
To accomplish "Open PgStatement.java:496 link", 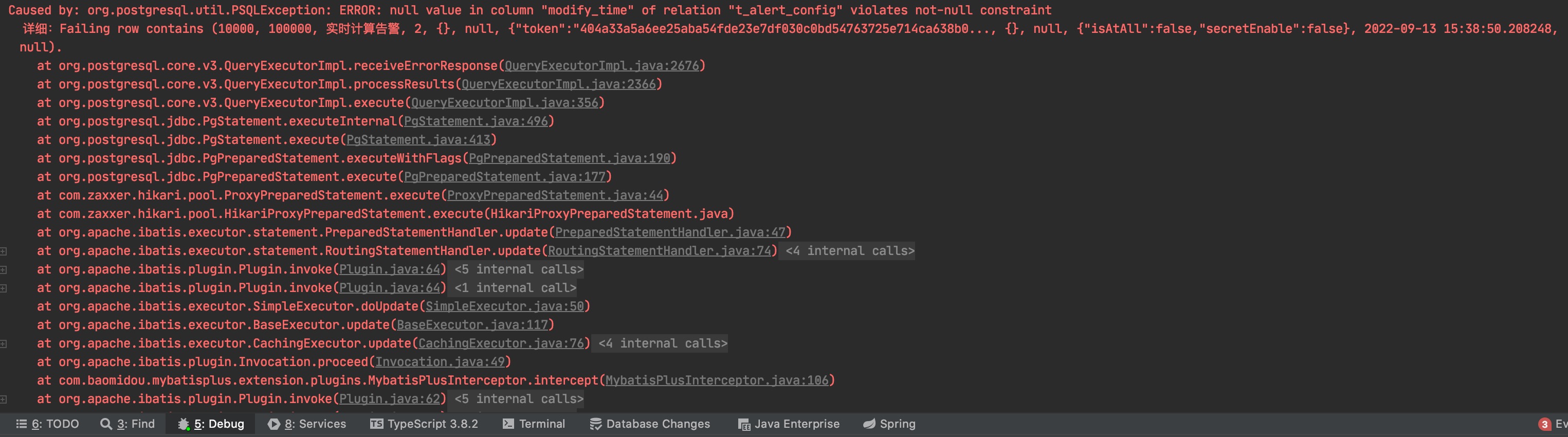I will (476, 121).
